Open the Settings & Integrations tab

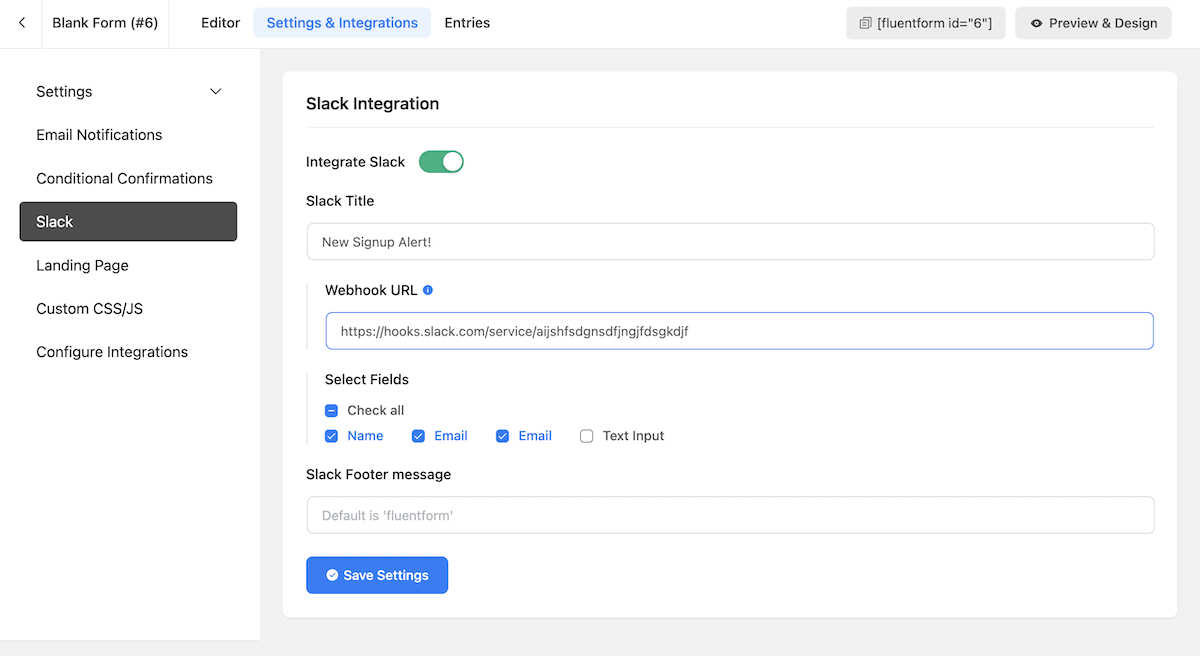click(x=342, y=23)
